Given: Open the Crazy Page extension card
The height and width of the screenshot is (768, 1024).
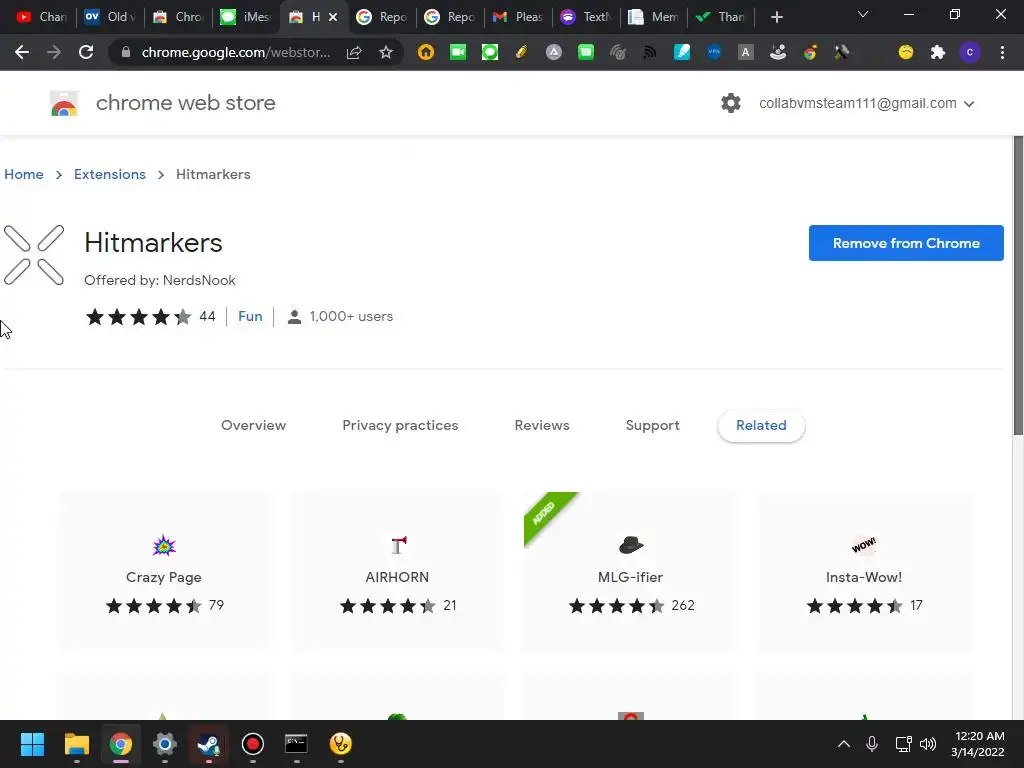Looking at the screenshot, I should click(x=164, y=571).
